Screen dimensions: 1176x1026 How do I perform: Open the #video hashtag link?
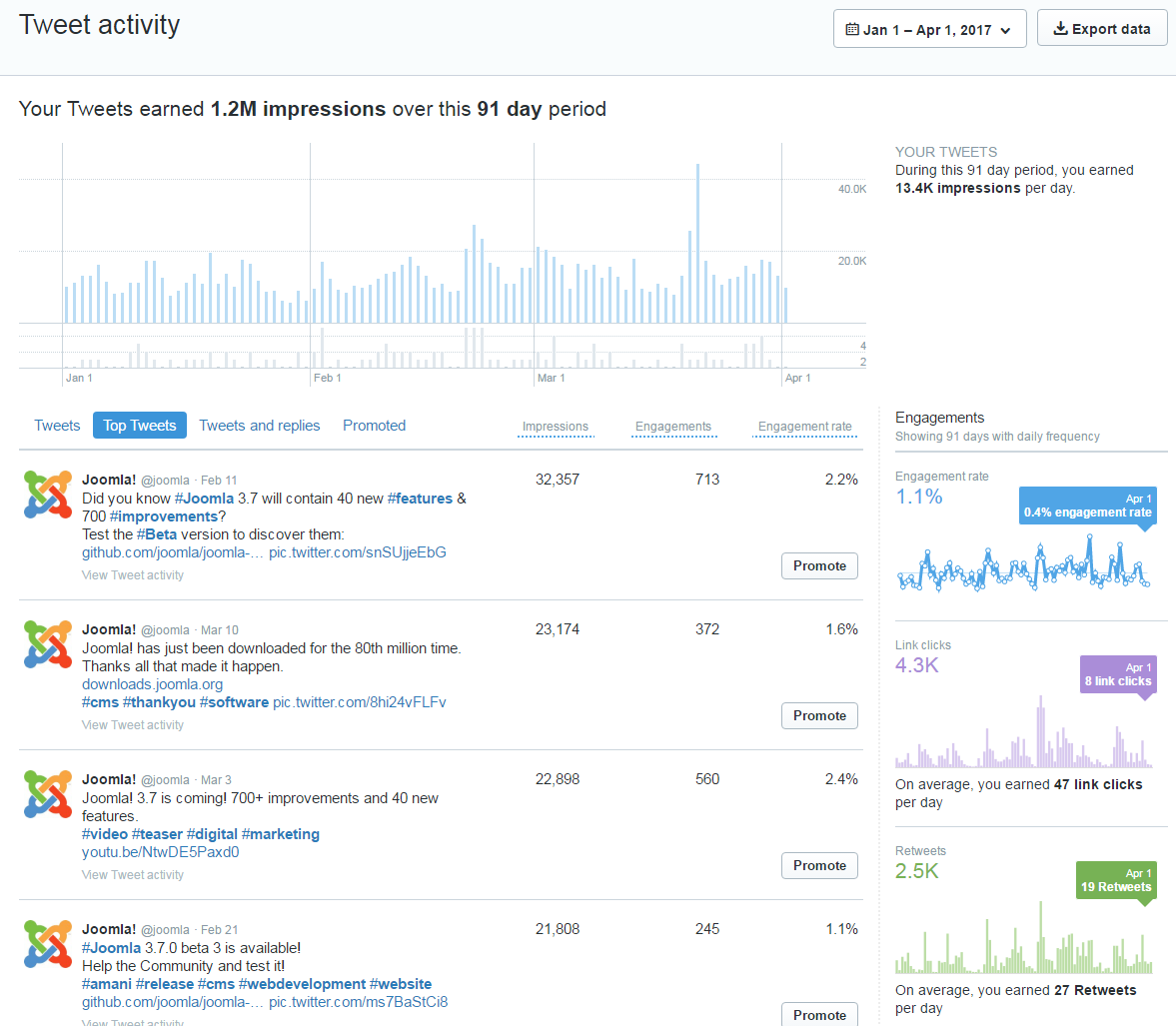[x=105, y=834]
